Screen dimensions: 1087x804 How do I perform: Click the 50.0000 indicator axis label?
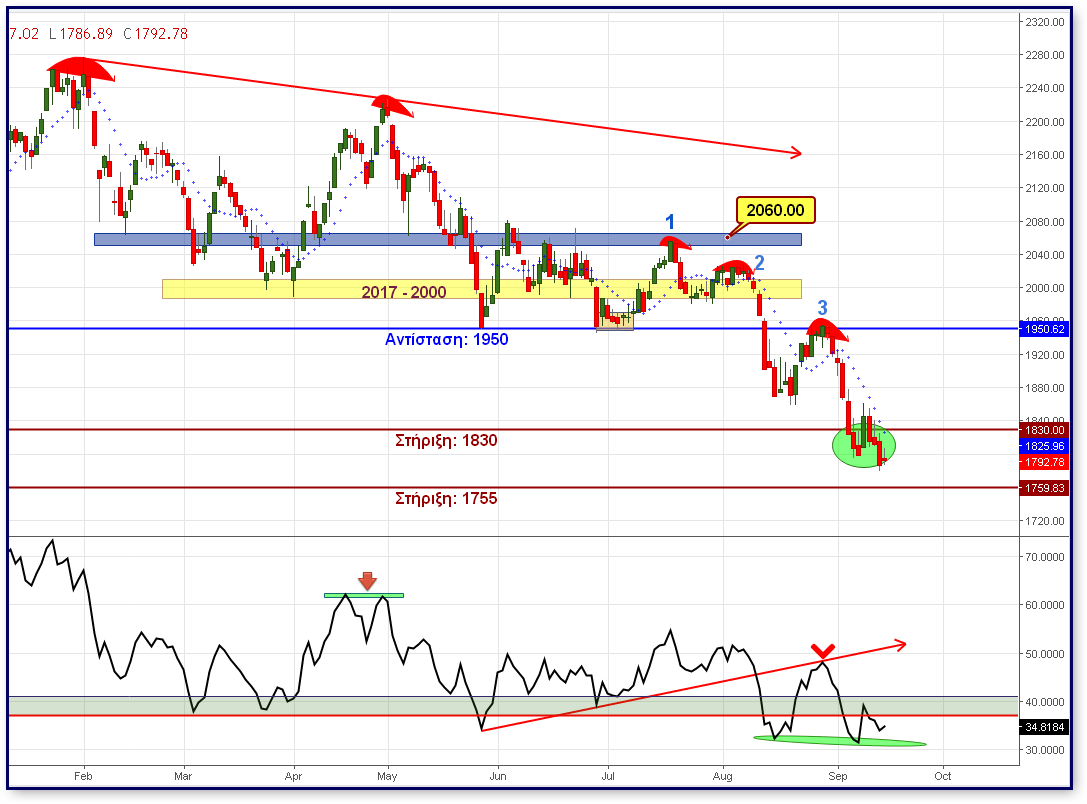[1045, 654]
